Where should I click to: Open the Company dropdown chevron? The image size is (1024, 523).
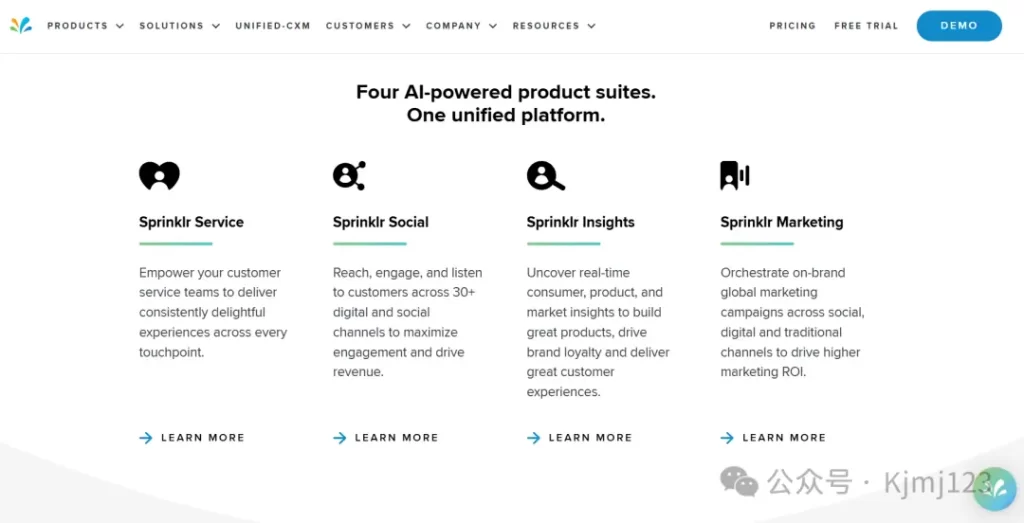click(493, 26)
